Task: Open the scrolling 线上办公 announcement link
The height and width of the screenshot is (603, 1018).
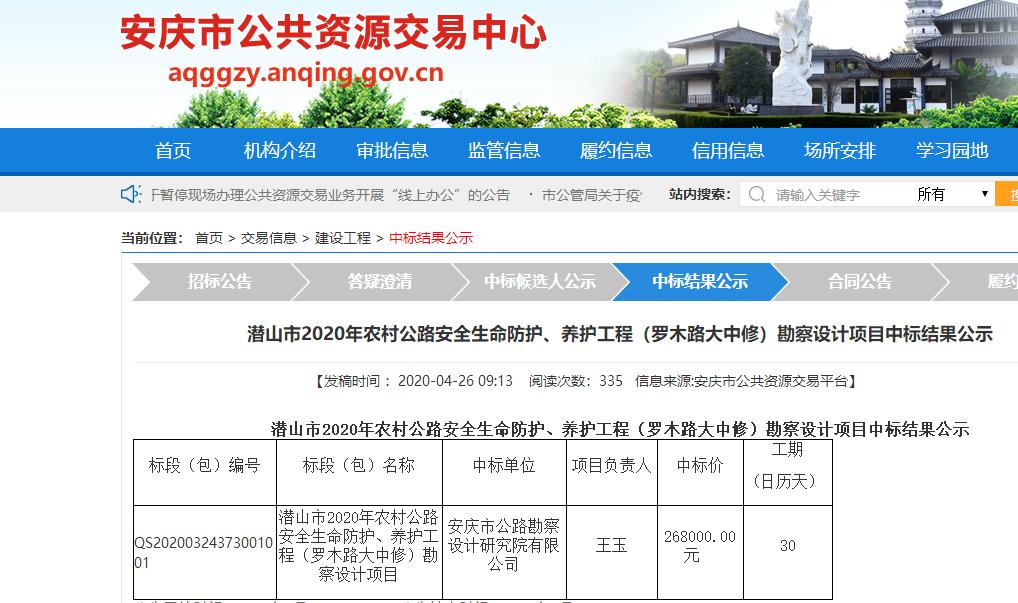Action: (330, 195)
